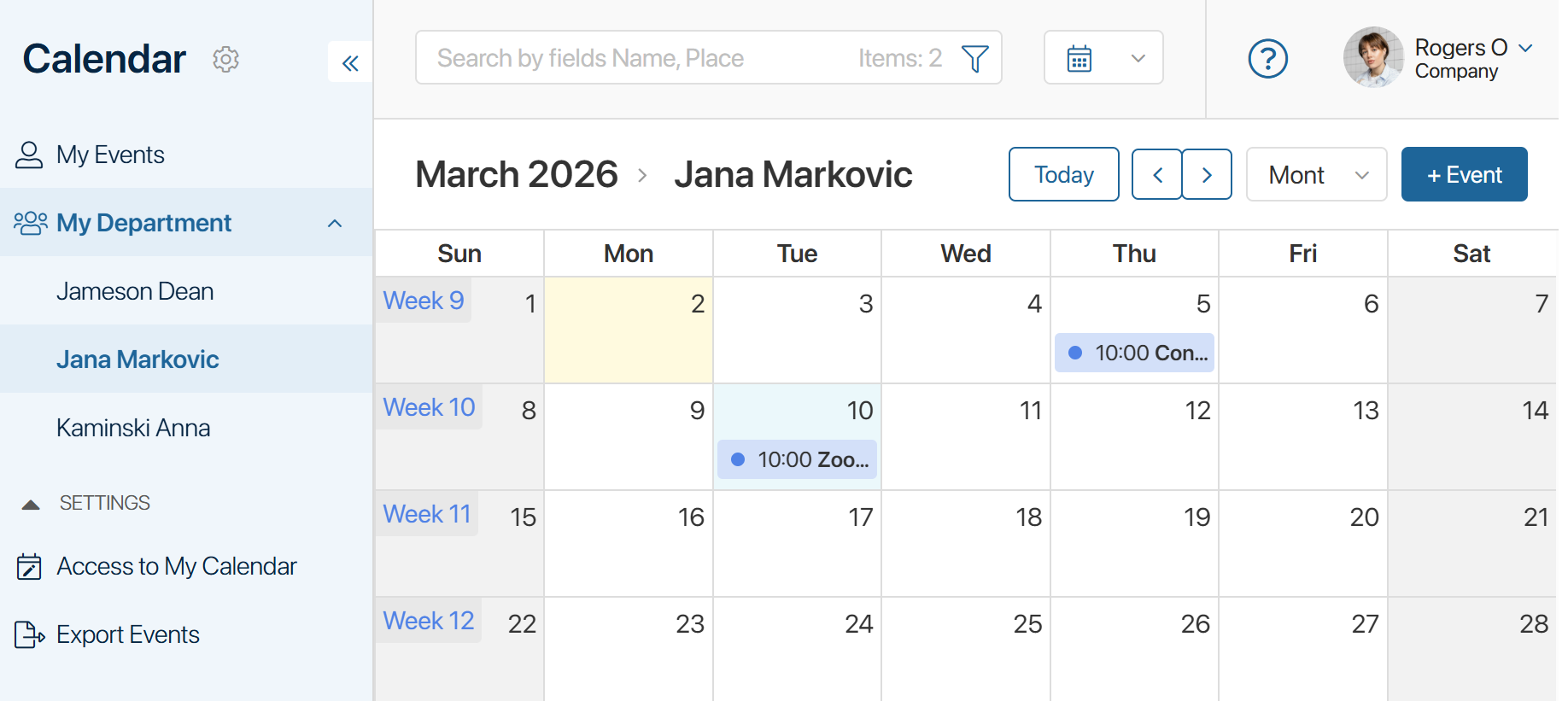This screenshot has width=1568, height=701.
Task: Go to next month arrow
Action: tap(1207, 175)
